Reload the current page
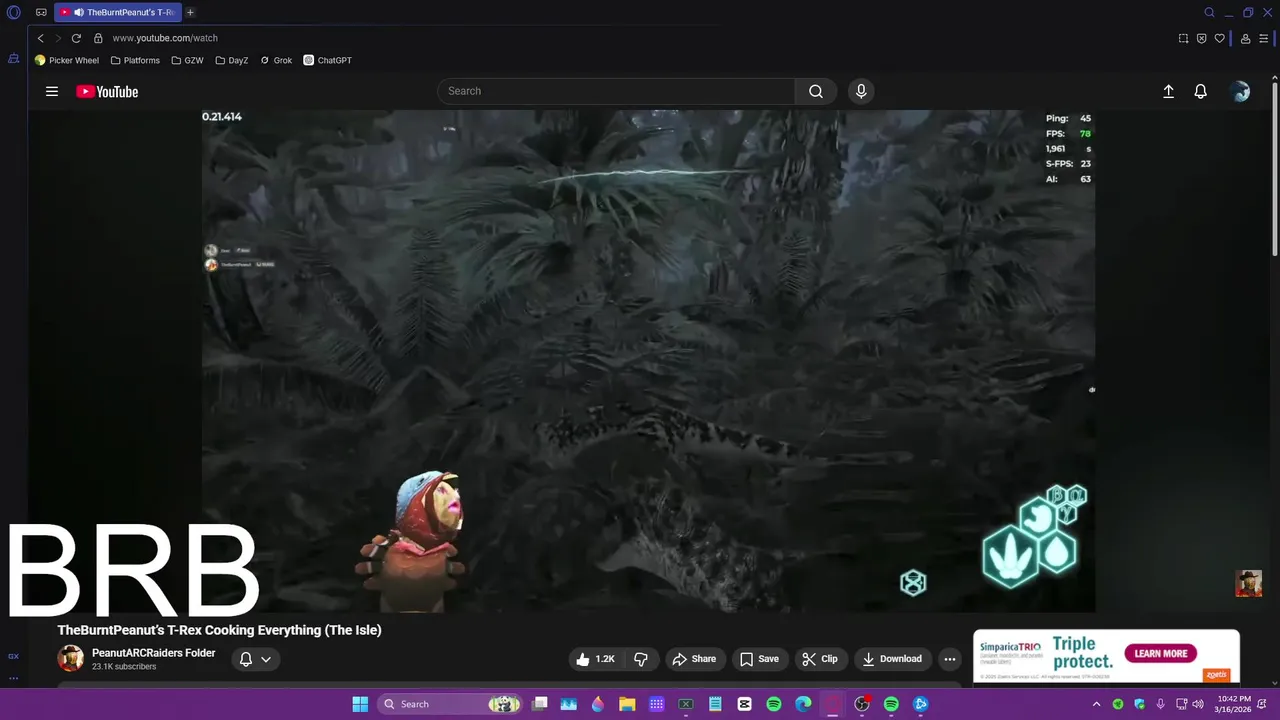Screen dimensions: 1280x720 (x=76, y=38)
